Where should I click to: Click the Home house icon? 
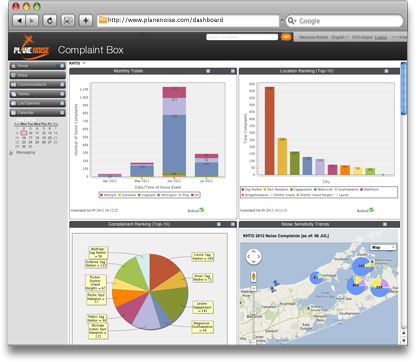(13, 66)
